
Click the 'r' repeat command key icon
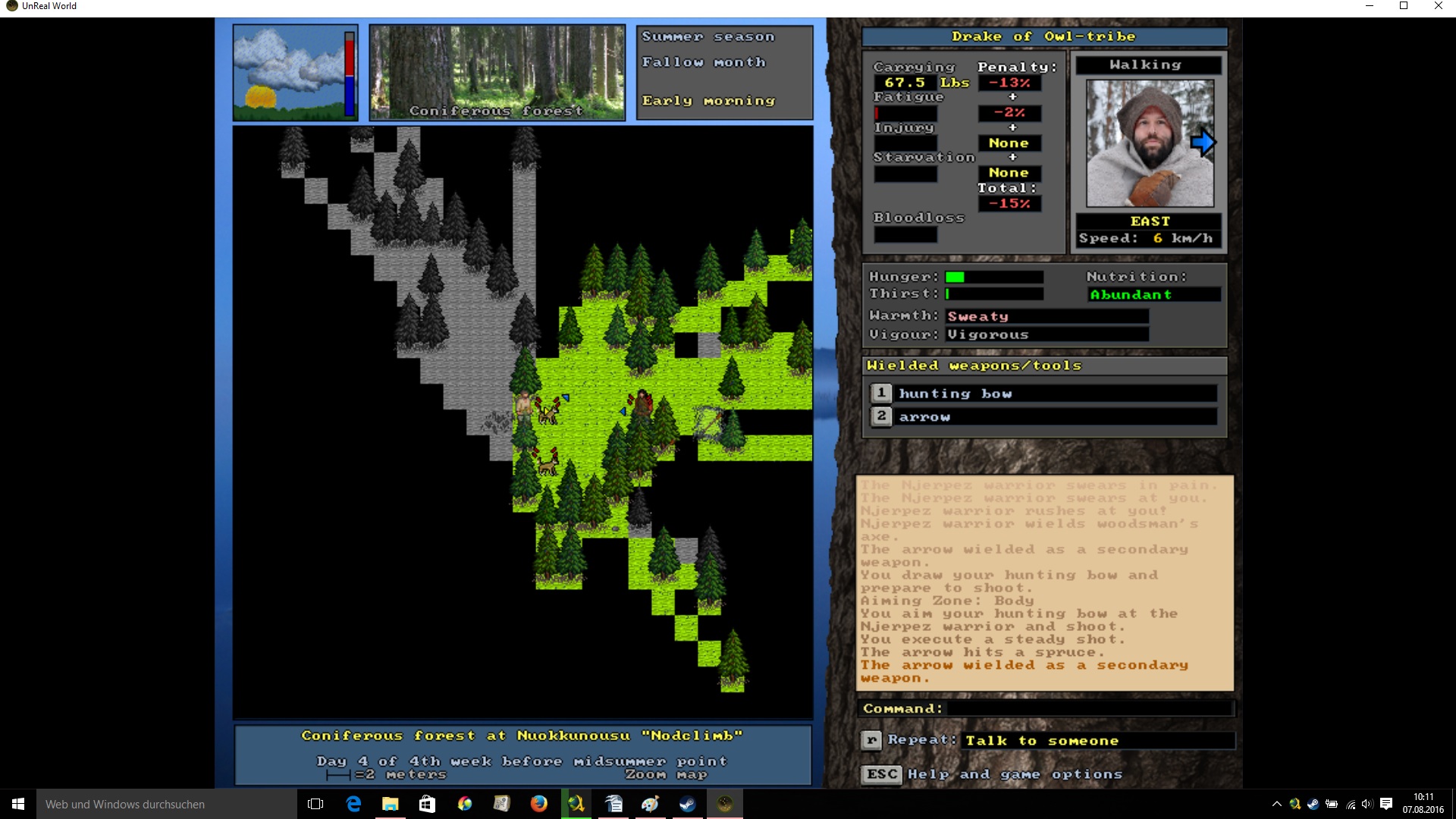point(871,740)
